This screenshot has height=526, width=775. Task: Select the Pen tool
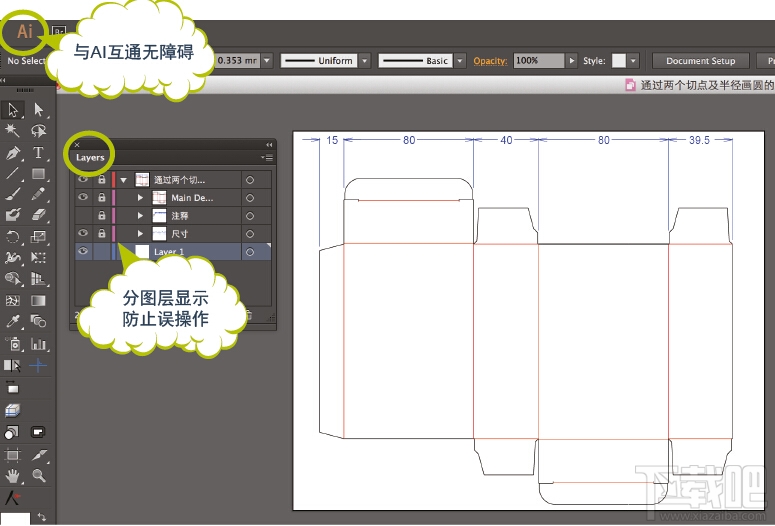13,153
